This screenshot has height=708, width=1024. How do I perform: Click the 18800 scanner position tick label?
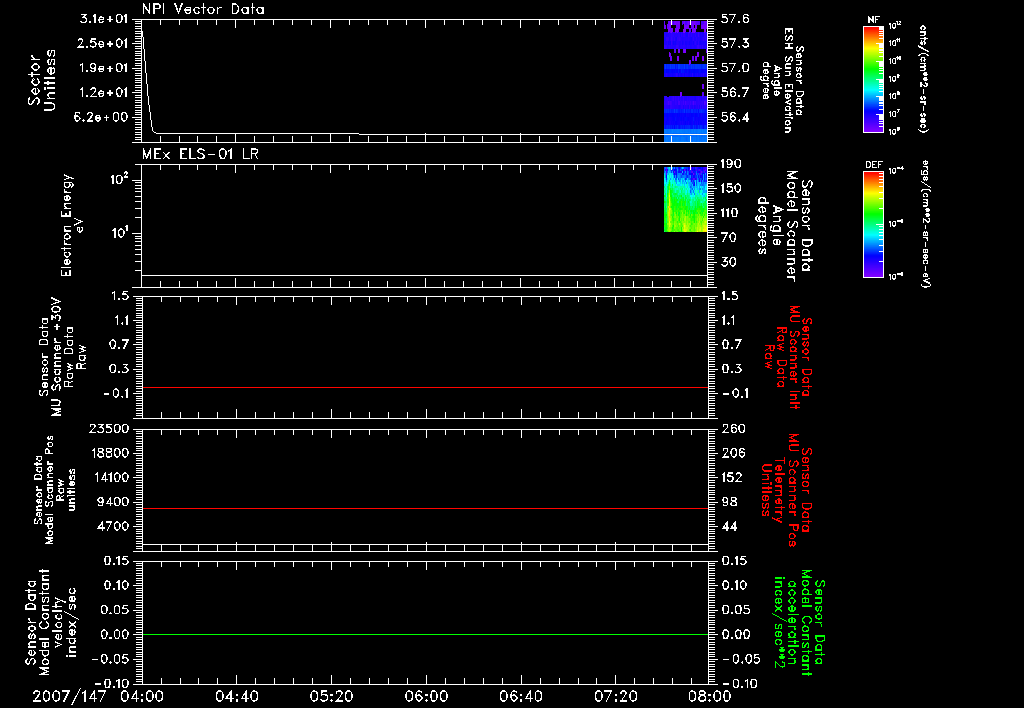[108, 453]
